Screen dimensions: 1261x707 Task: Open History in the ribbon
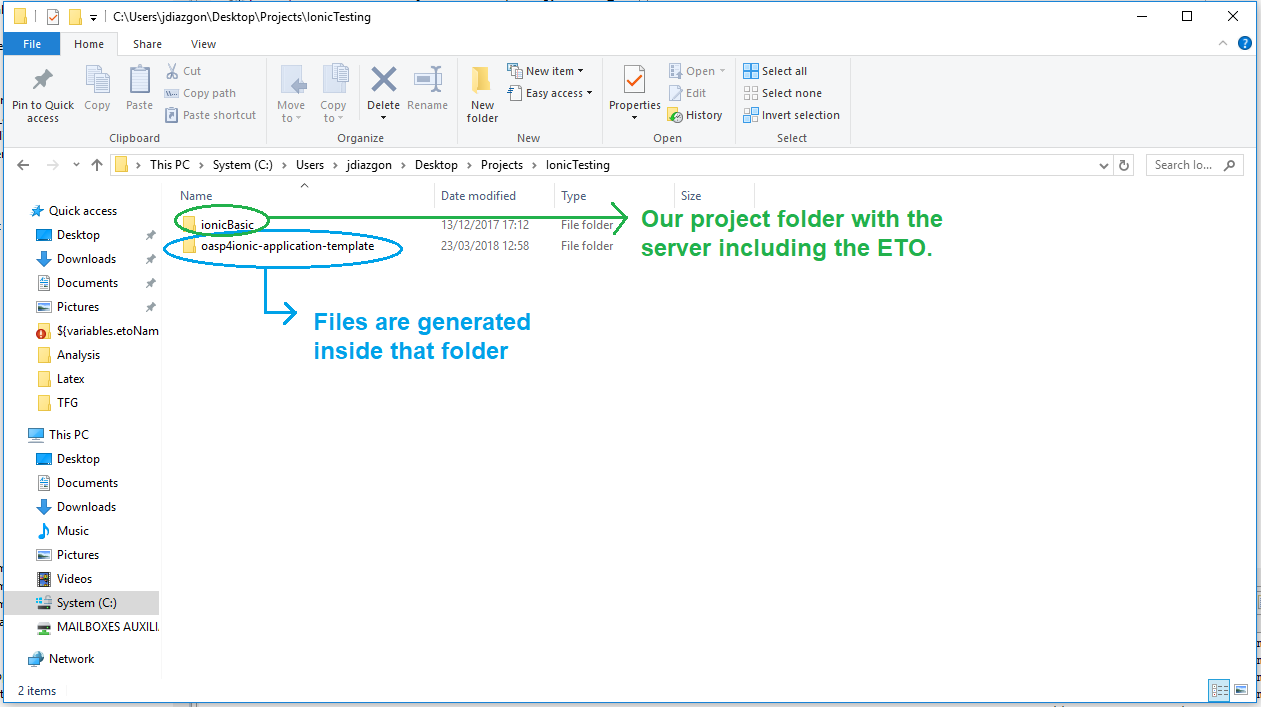(695, 115)
